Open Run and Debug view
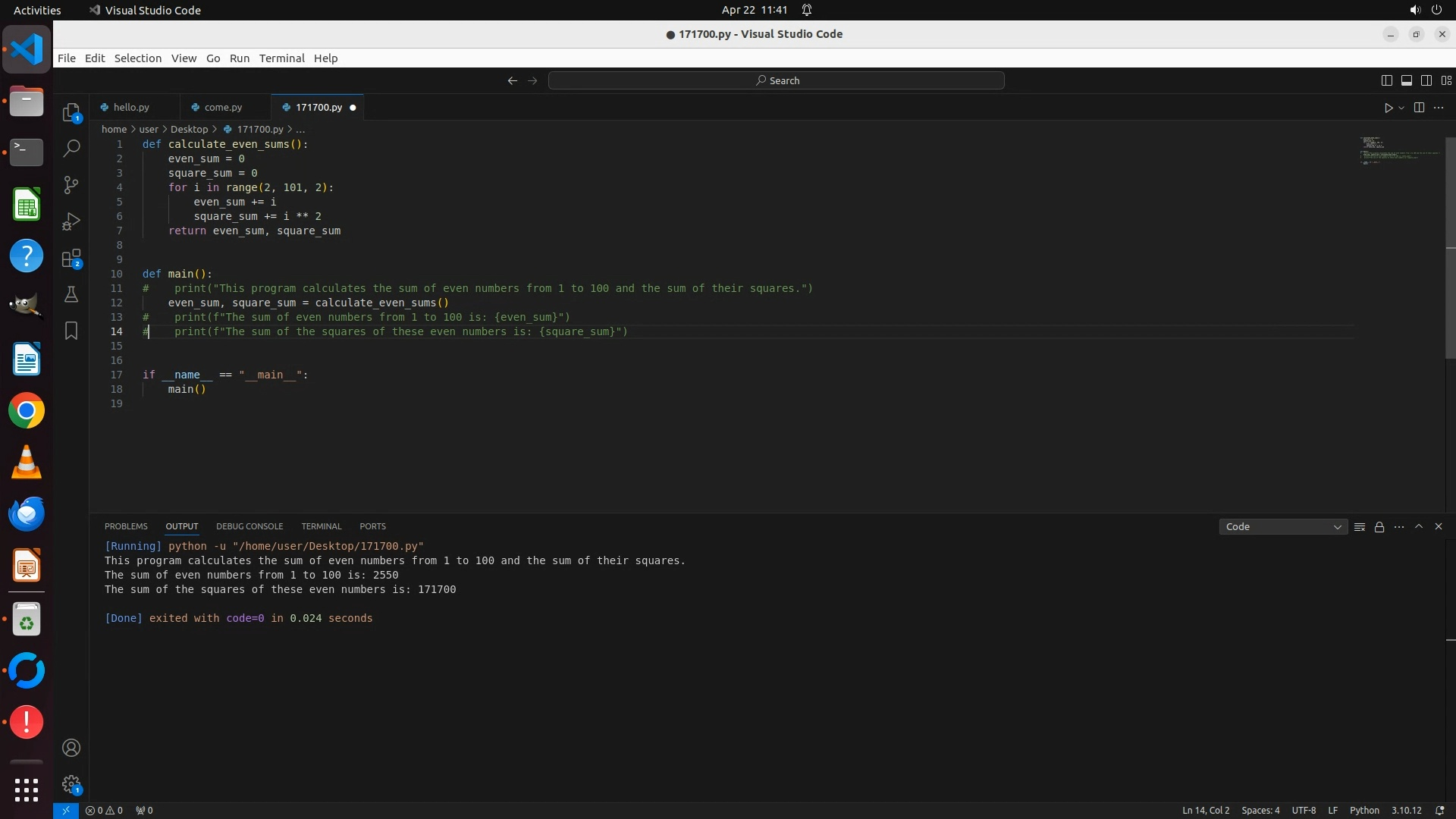Screen dimensions: 1456x819 point(71,221)
